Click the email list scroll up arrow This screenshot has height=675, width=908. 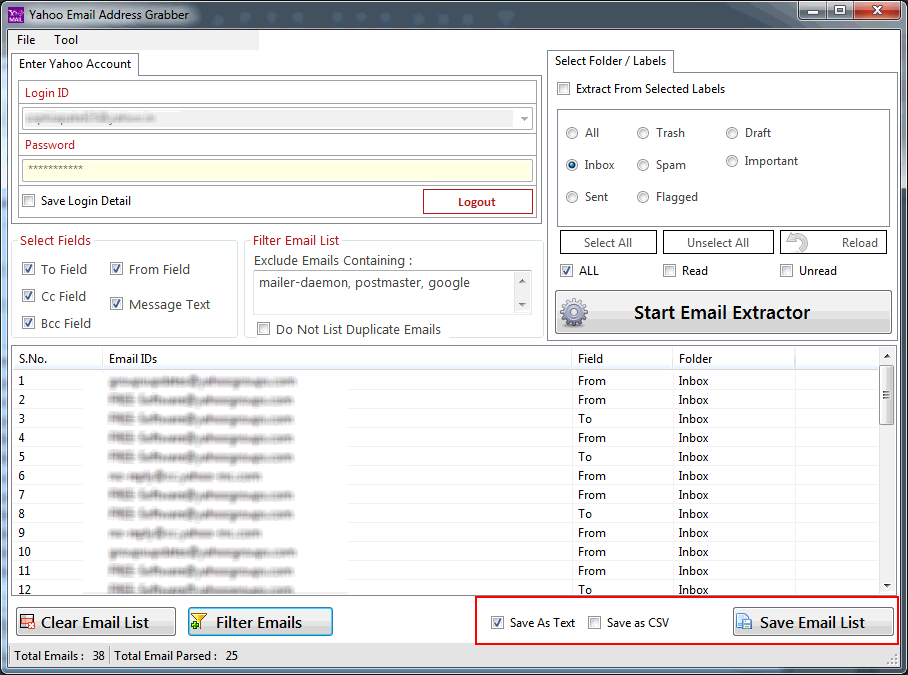click(x=887, y=355)
